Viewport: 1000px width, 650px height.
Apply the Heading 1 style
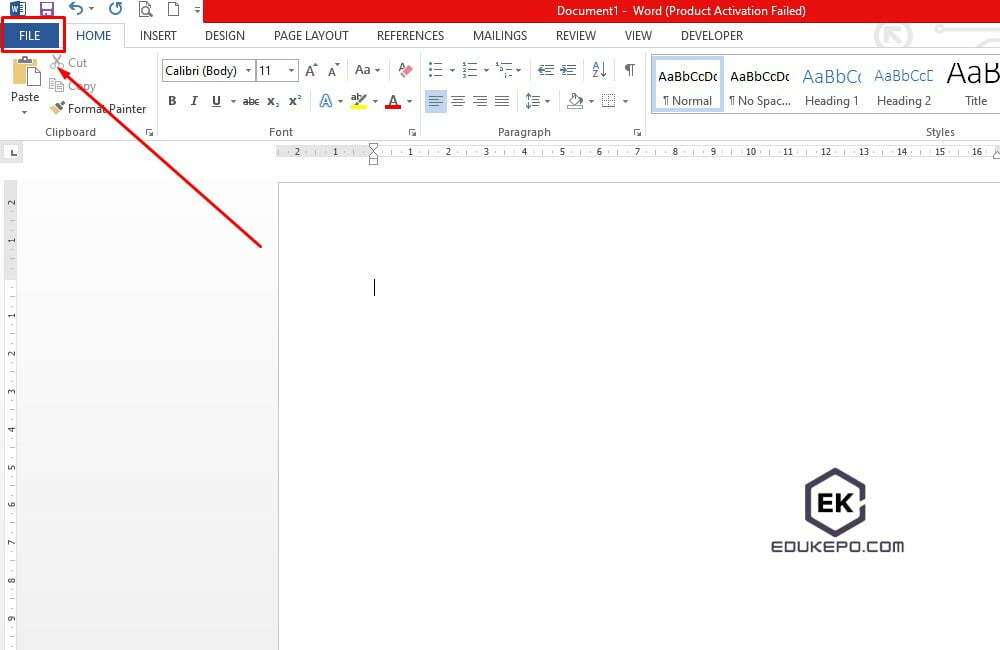(x=831, y=85)
